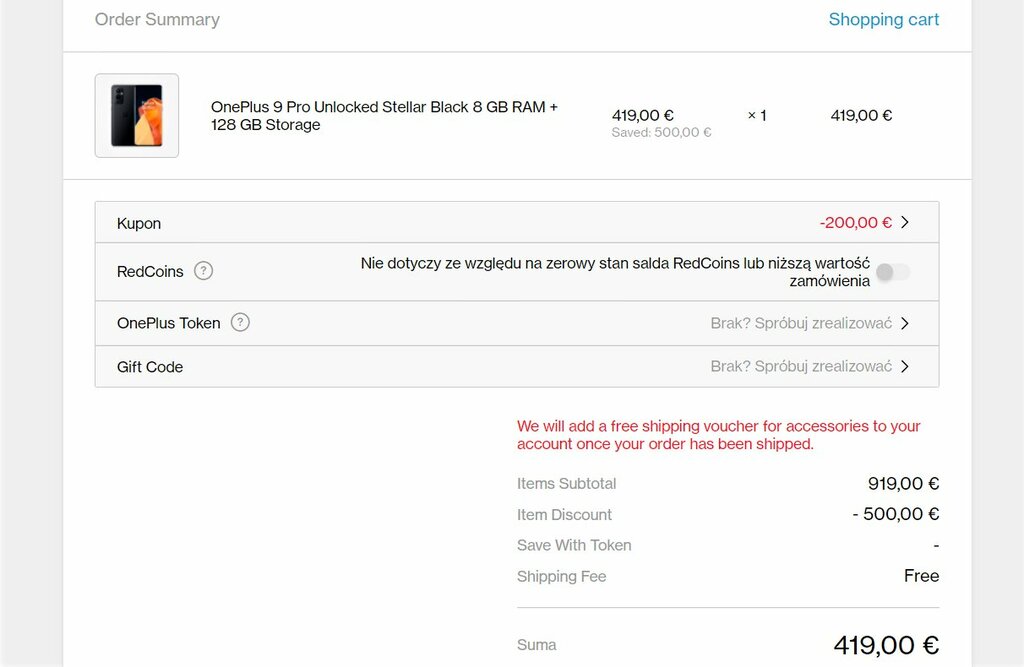Viewport: 1024px width, 667px height.
Task: Click the 'Save With Token' label
Action: tap(574, 545)
